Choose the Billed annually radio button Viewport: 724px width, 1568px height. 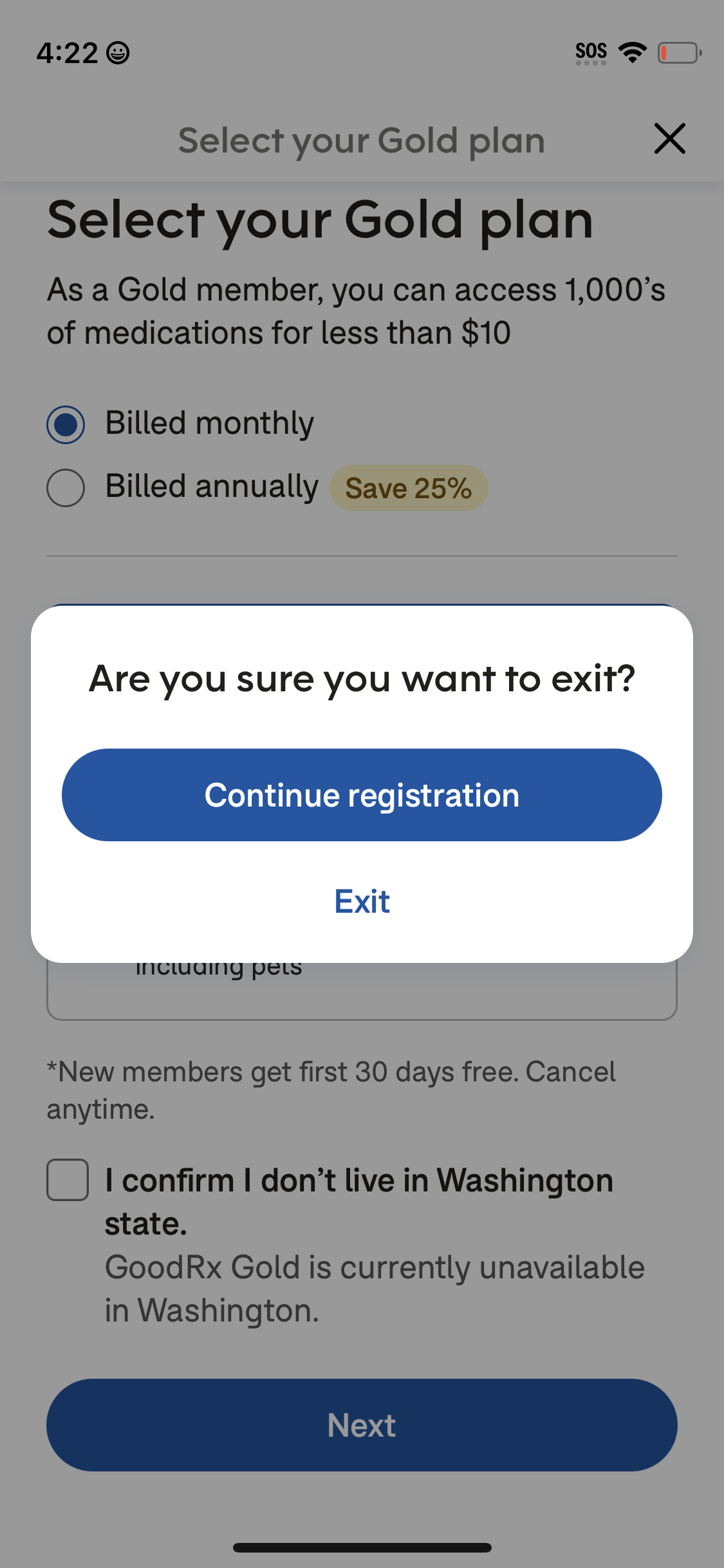66,488
